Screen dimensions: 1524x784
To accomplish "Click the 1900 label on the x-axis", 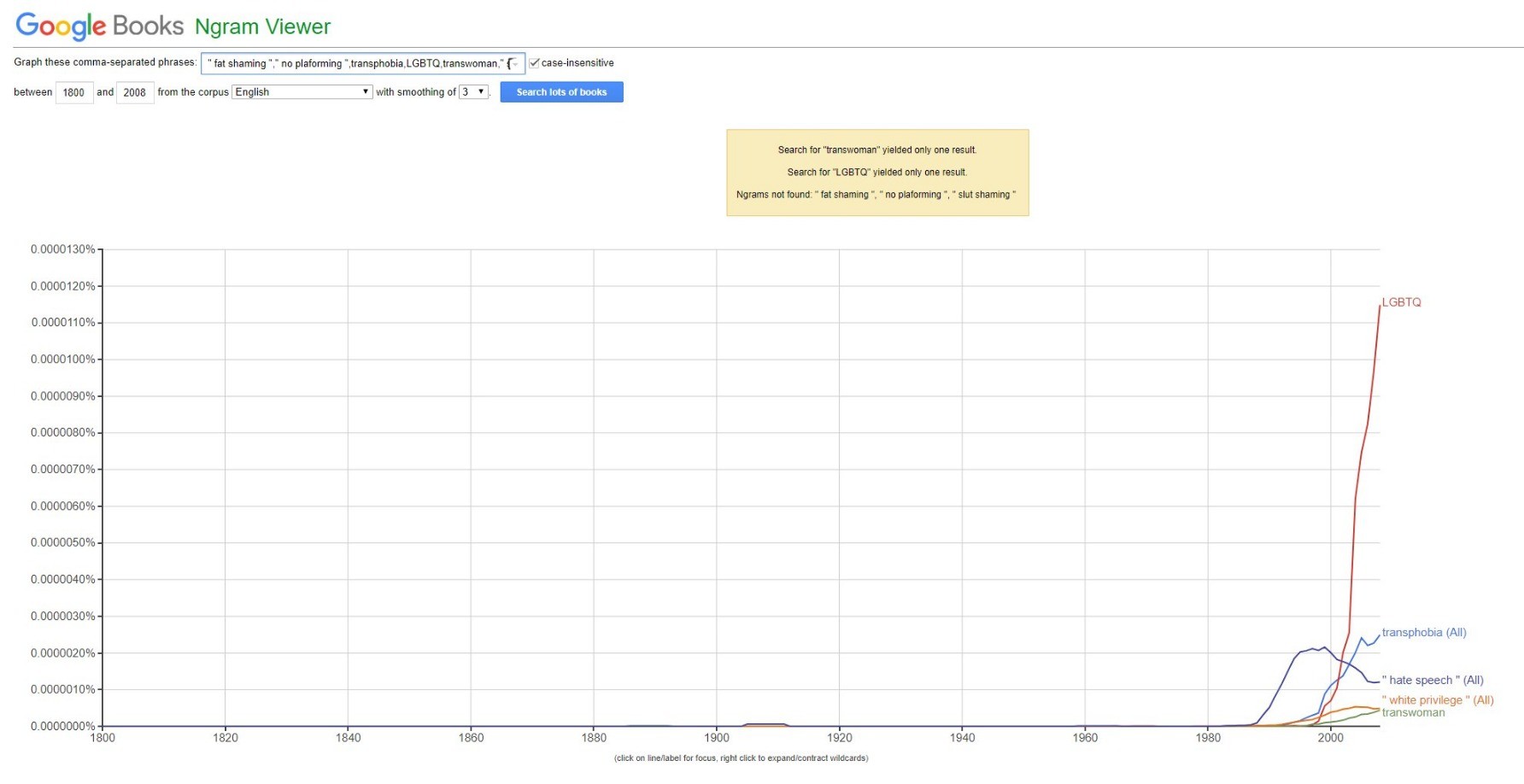I will click(x=717, y=738).
